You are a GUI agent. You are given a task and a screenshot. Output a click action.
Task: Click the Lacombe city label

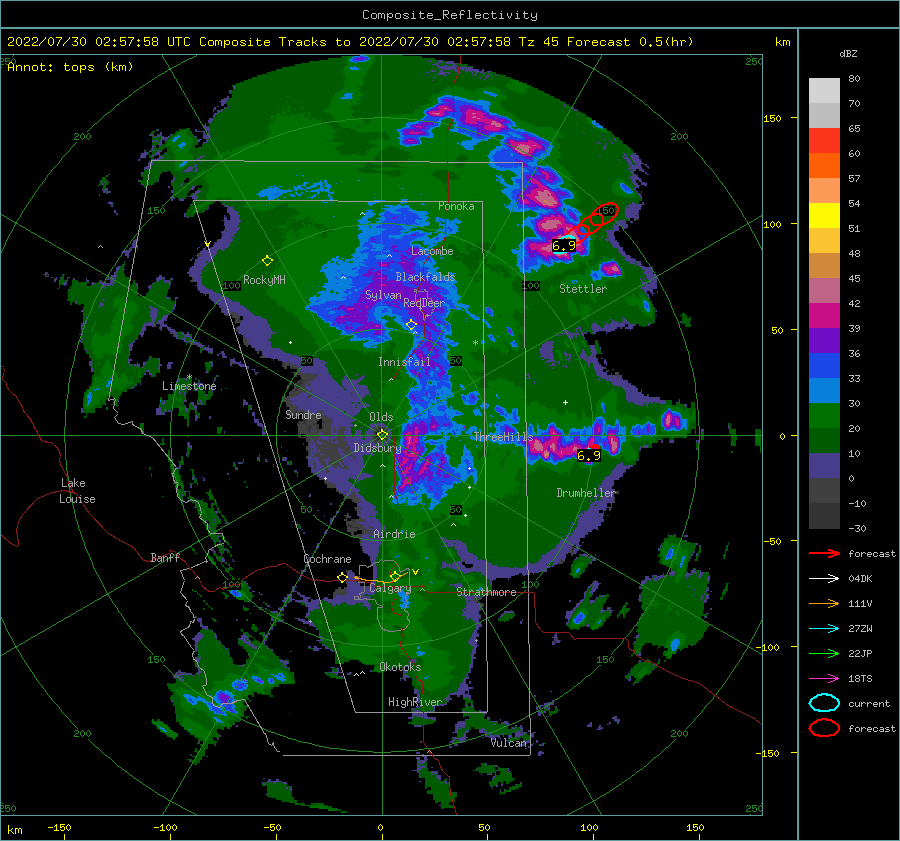point(432,251)
